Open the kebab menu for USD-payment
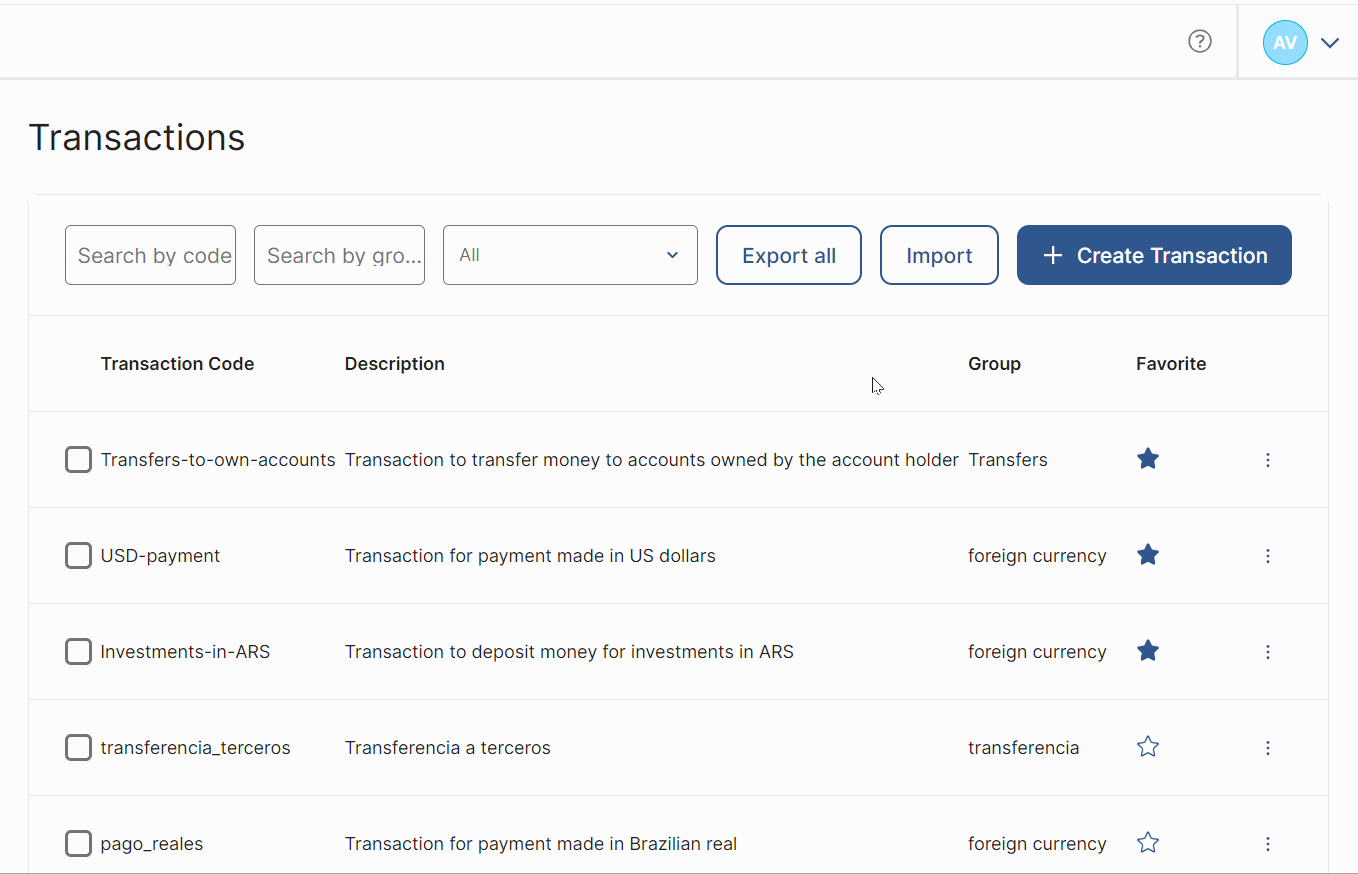1358x874 pixels. pos(1268,556)
